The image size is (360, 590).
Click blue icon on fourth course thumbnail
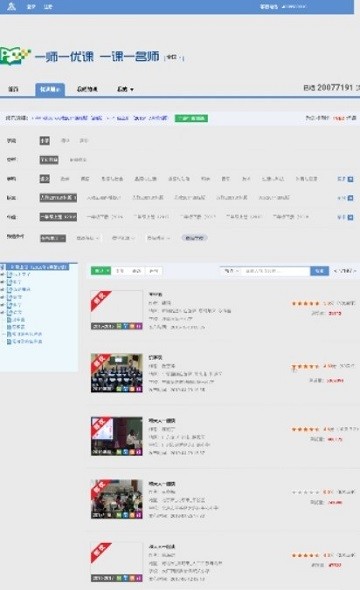(x=126, y=515)
